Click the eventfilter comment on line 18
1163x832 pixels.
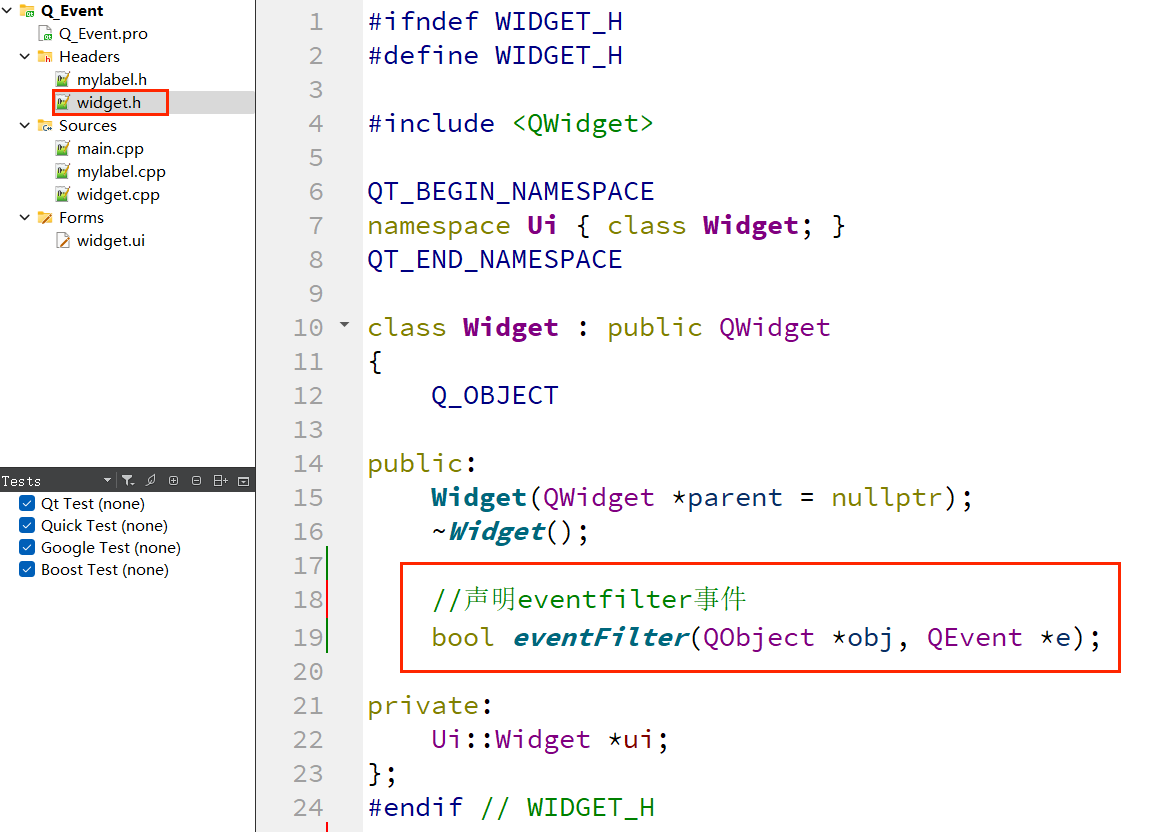pos(589,598)
